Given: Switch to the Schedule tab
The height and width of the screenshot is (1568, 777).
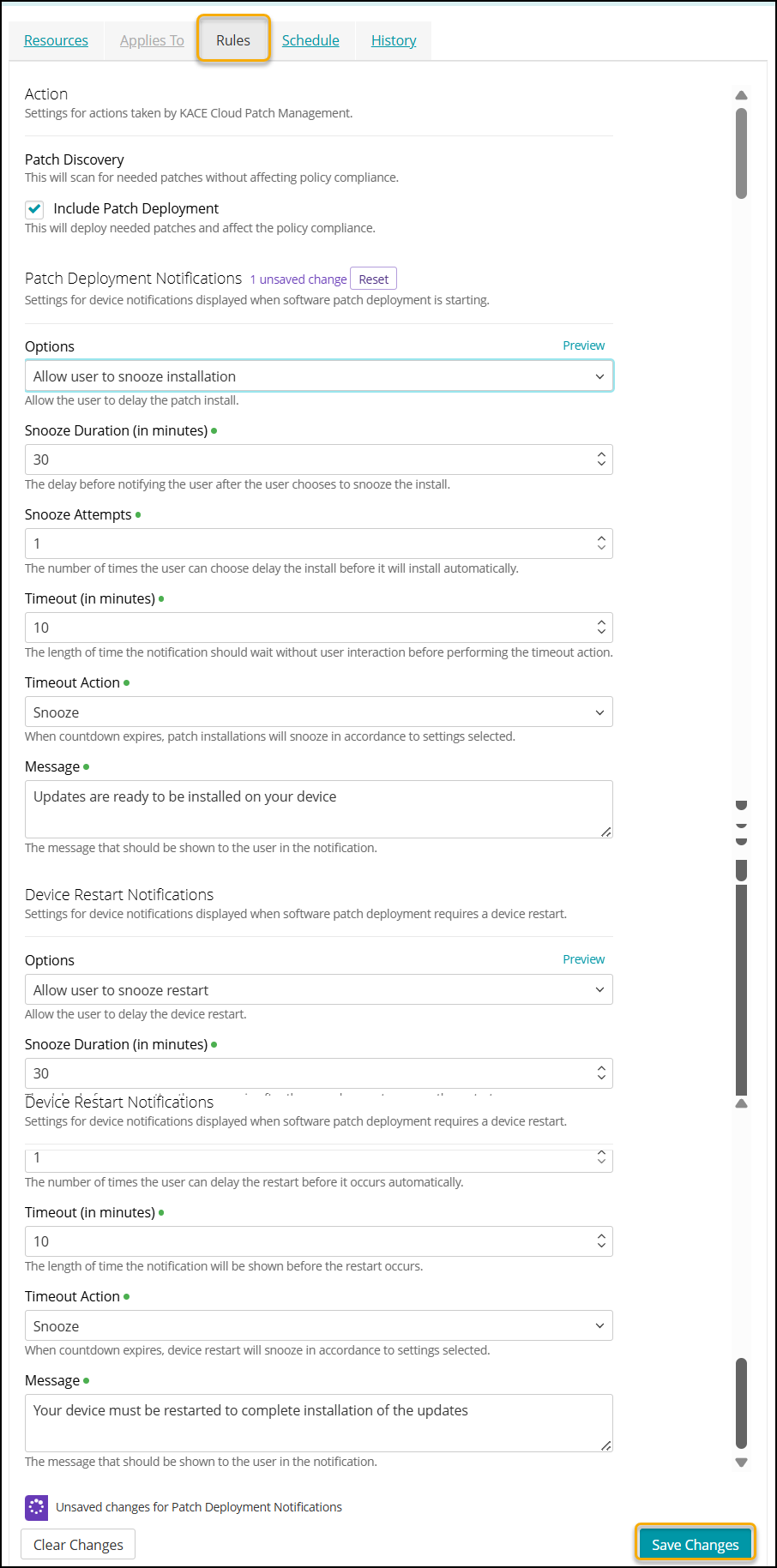Looking at the screenshot, I should click(310, 40).
